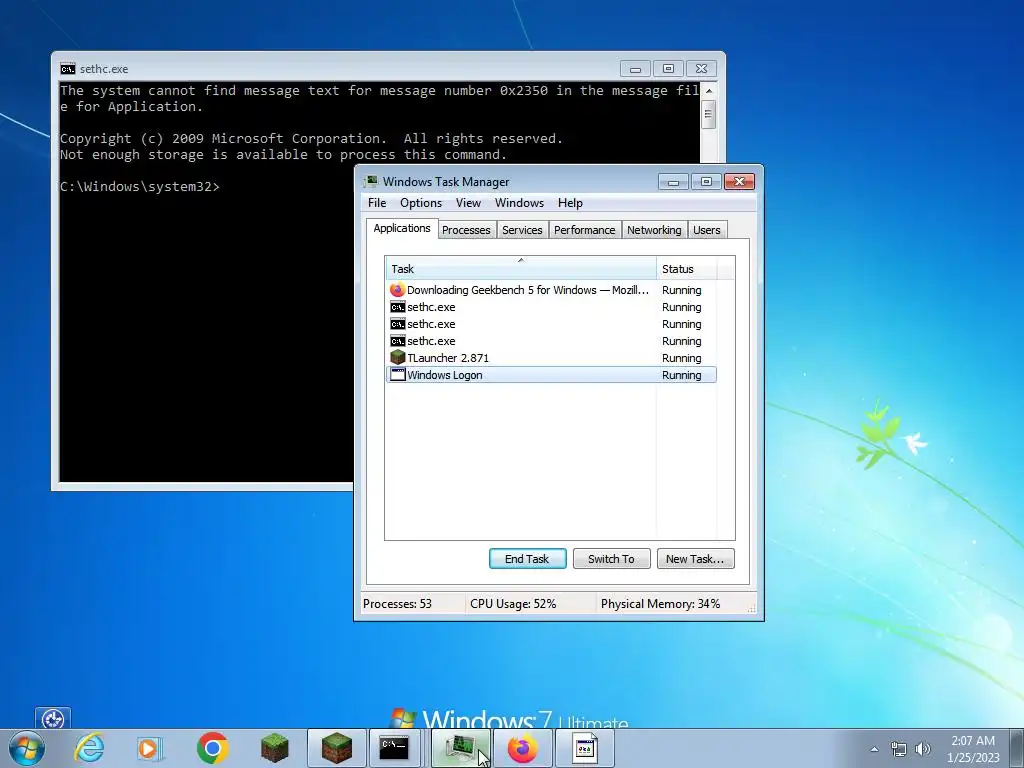
Task: Click the Ease of Access icon above Start
Action: (x=53, y=720)
